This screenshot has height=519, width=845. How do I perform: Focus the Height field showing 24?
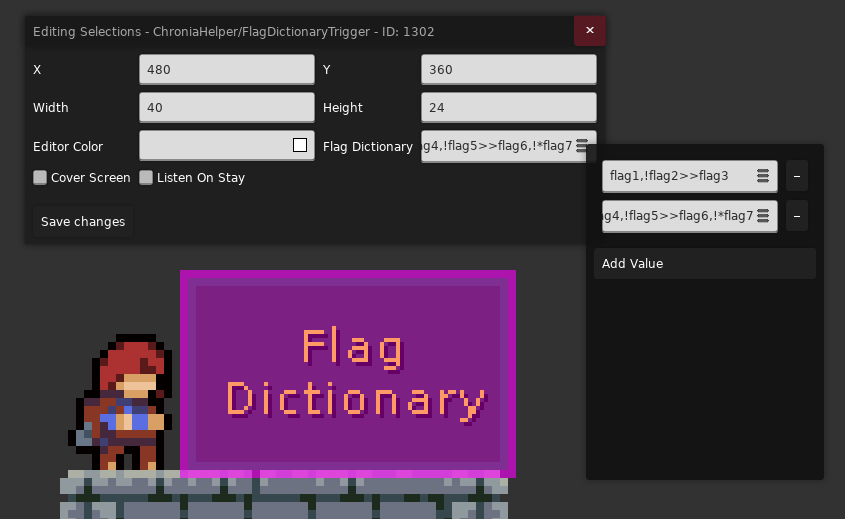point(509,107)
